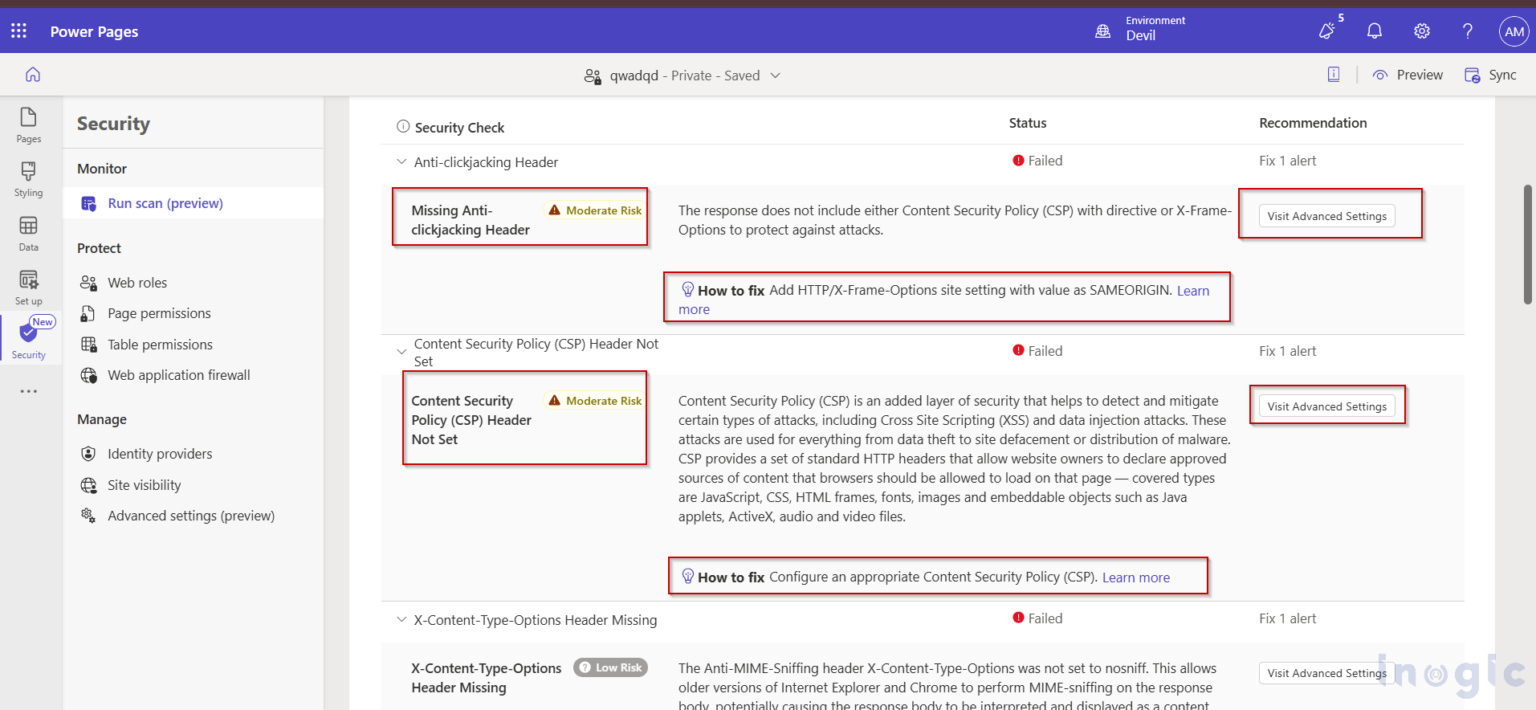This screenshot has height=710, width=1536.
Task: Click Visit Advanced Settings for X-Content-Type-Options
Action: click(x=1326, y=673)
